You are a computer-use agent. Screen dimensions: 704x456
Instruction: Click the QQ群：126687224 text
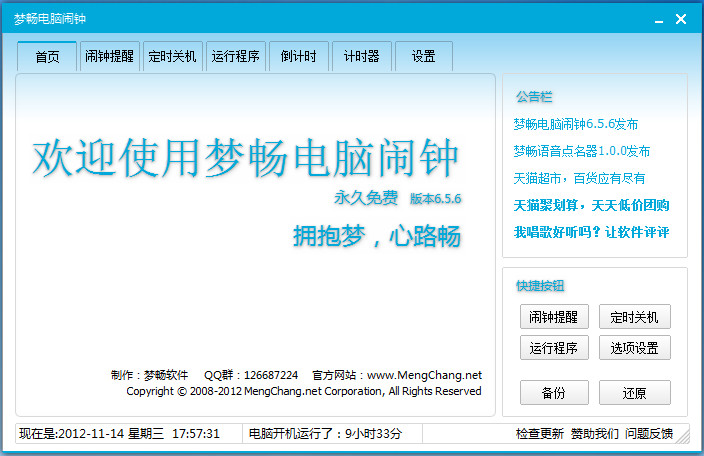click(251, 375)
